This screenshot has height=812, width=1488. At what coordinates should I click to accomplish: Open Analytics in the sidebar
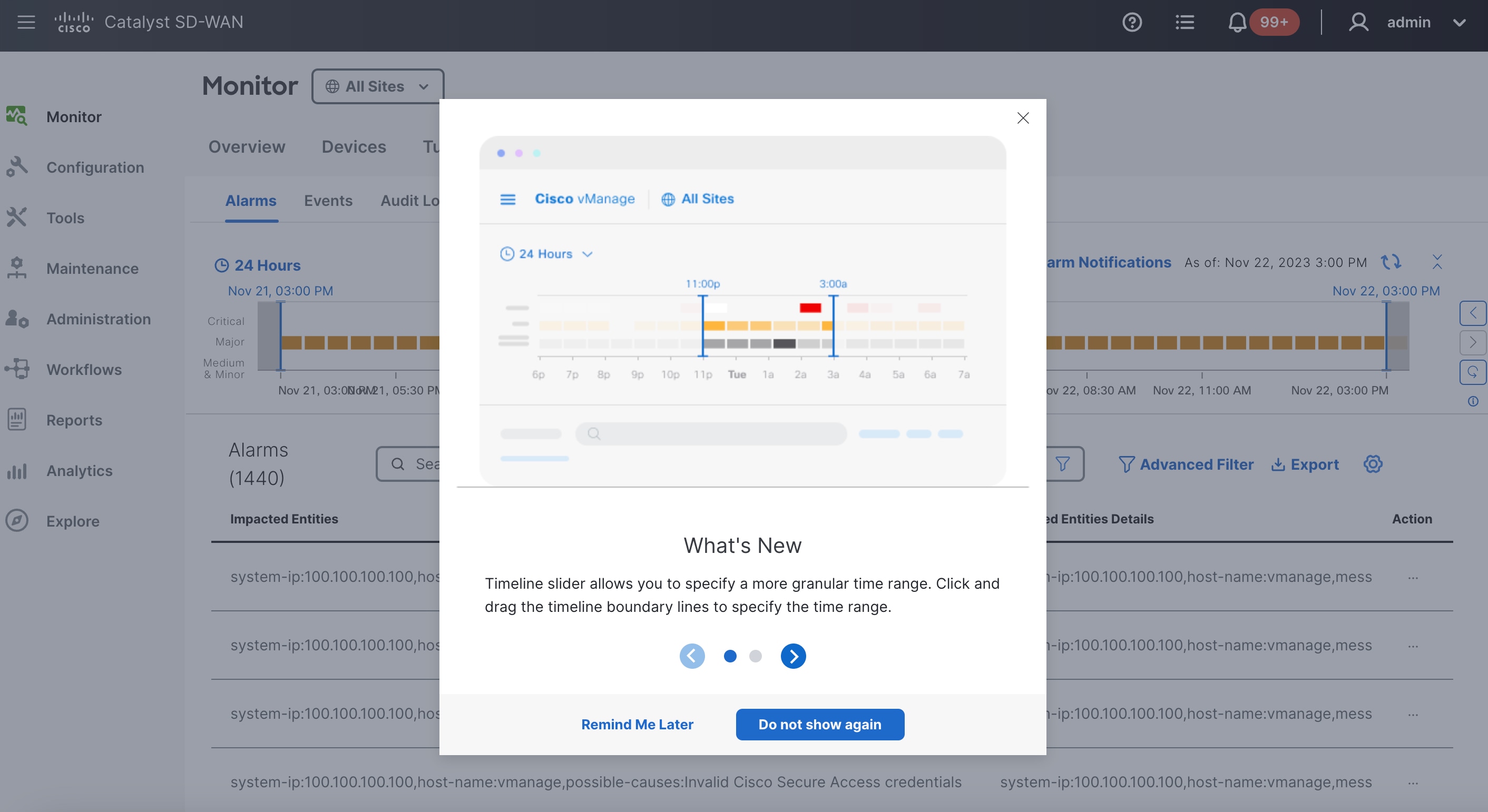[x=79, y=470]
